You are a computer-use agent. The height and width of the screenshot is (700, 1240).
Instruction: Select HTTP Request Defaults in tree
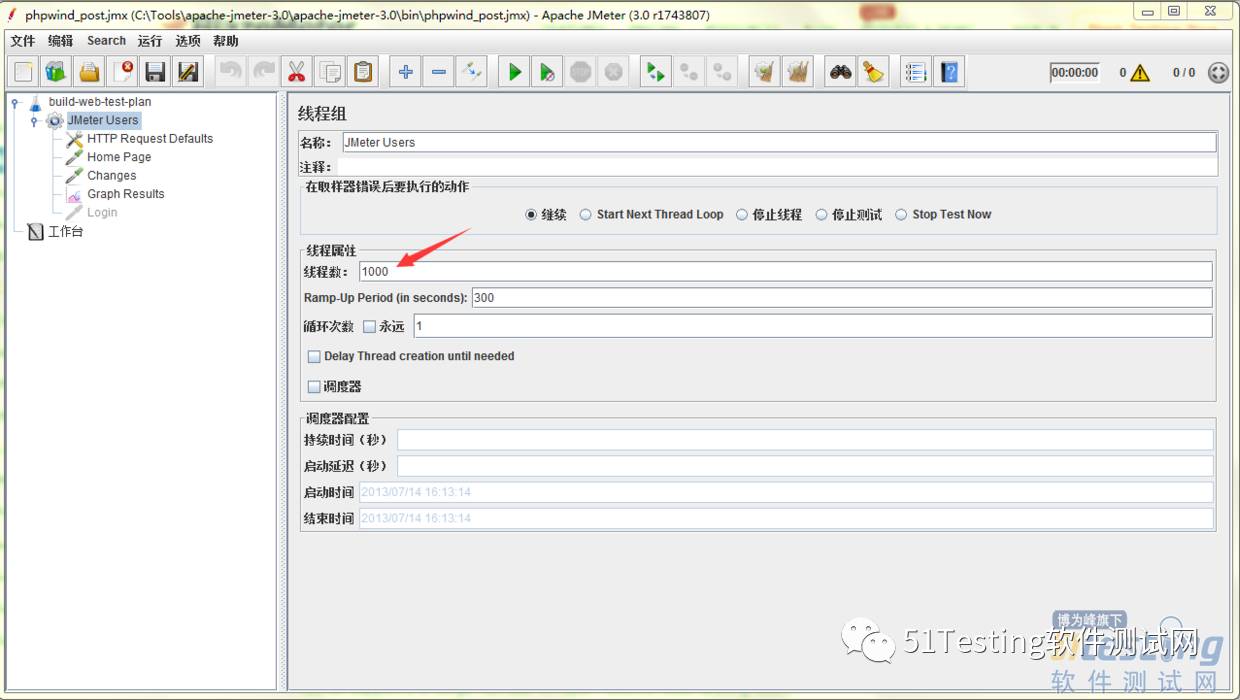149,139
